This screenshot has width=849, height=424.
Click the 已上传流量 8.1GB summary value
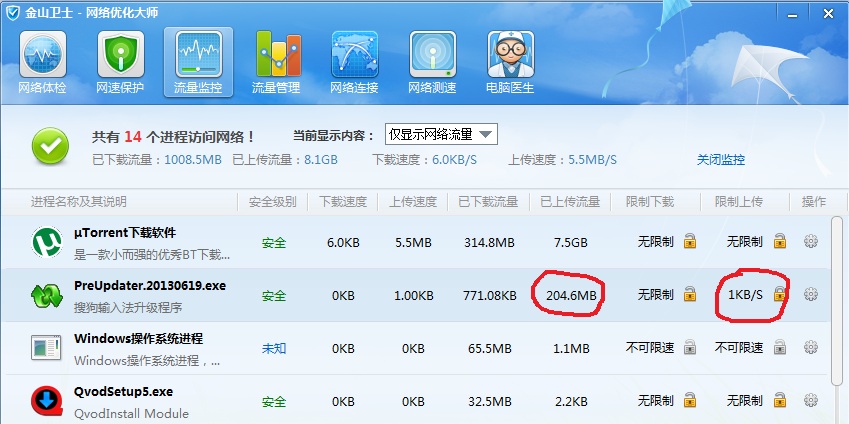(319, 160)
